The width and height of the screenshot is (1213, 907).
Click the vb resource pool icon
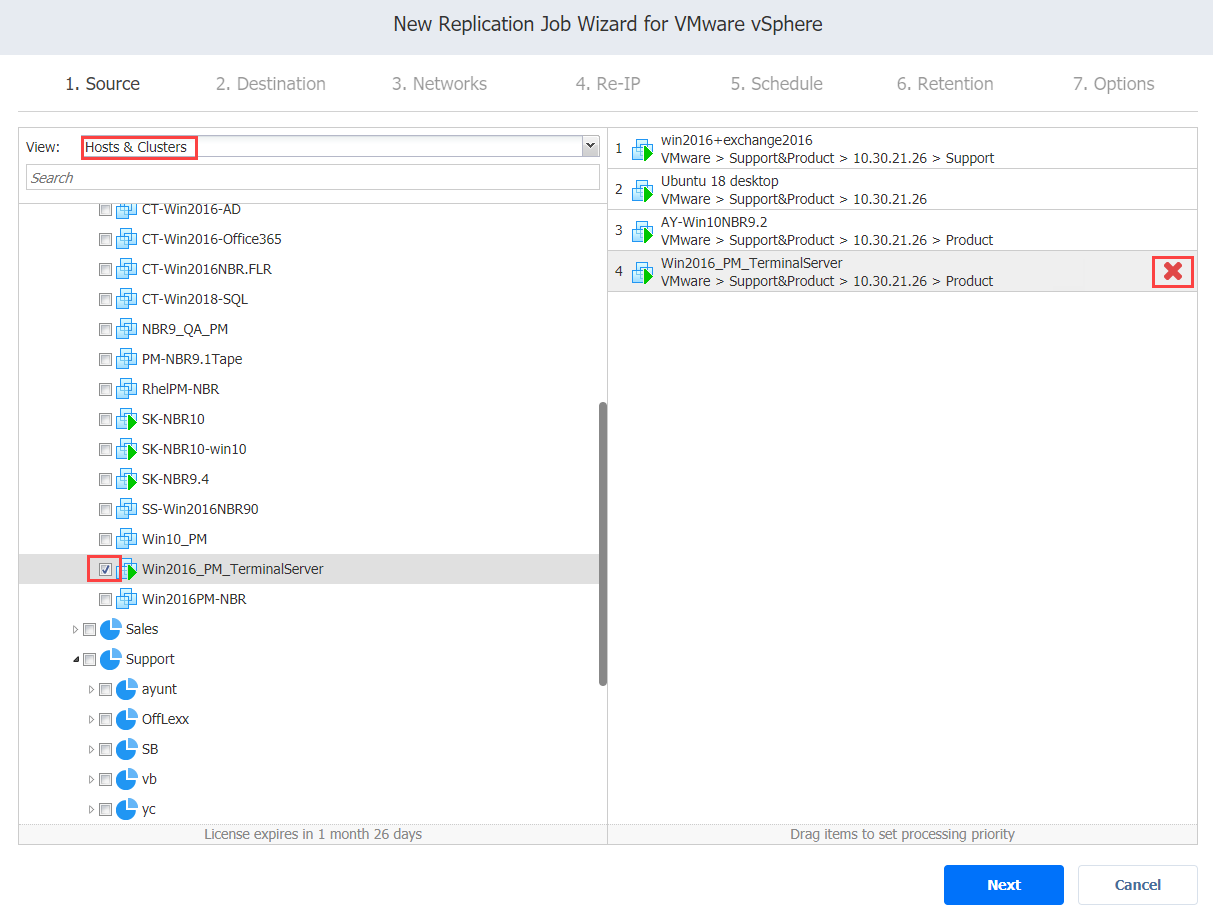126,779
